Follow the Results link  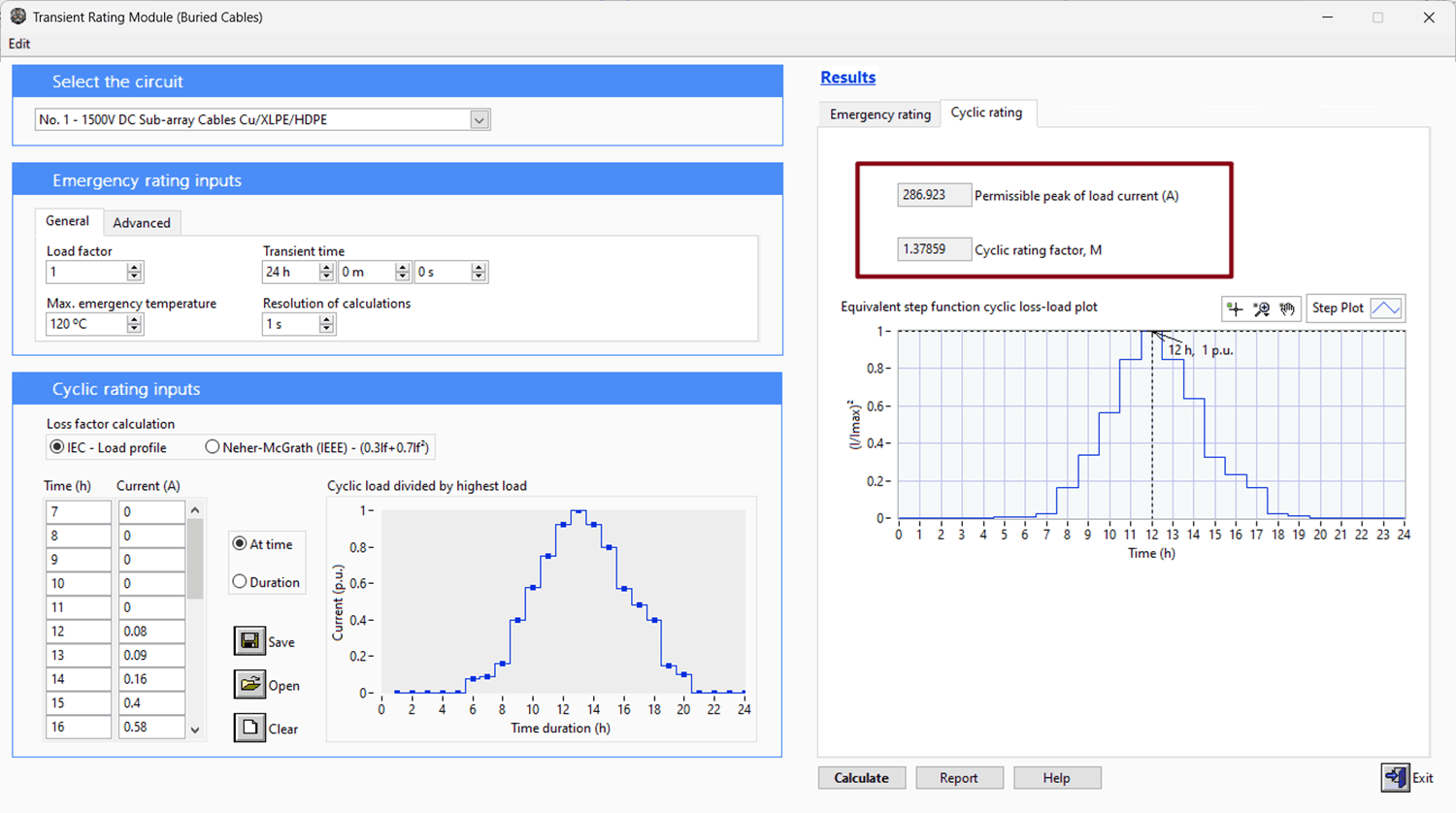847,77
